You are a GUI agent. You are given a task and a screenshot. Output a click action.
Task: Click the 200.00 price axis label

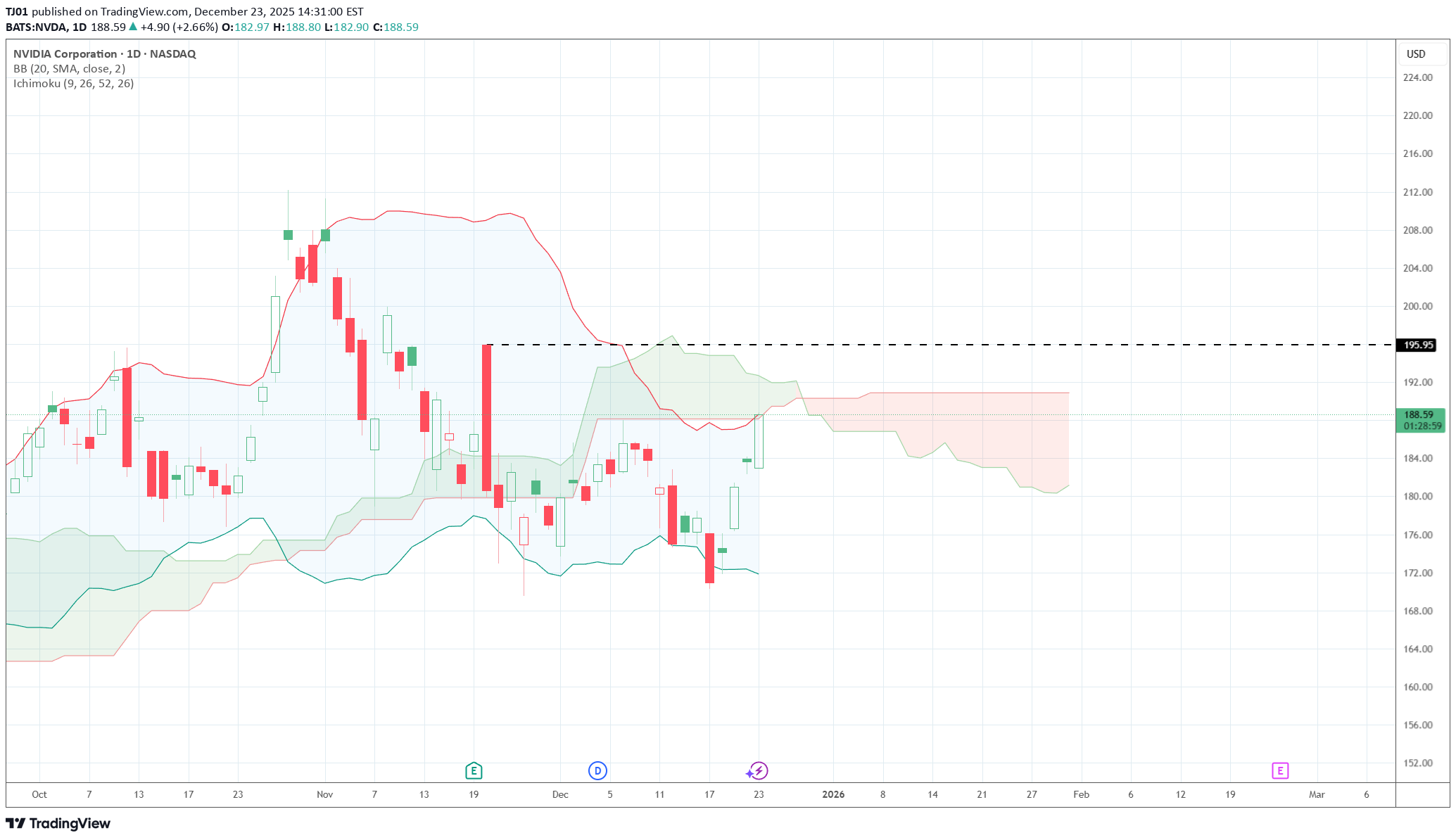[1417, 306]
